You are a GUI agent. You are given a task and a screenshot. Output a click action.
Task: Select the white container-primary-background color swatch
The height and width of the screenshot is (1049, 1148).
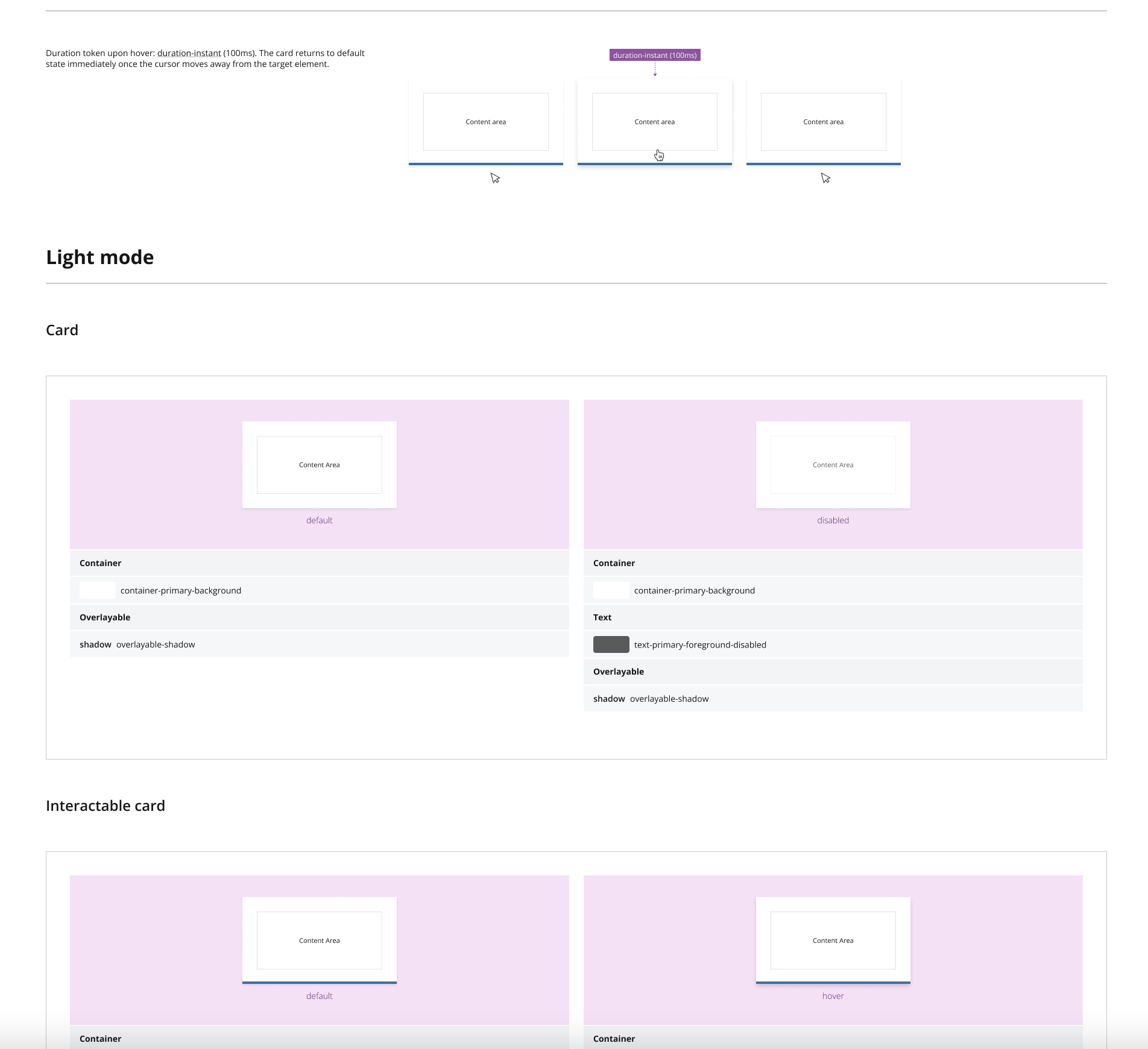point(98,590)
